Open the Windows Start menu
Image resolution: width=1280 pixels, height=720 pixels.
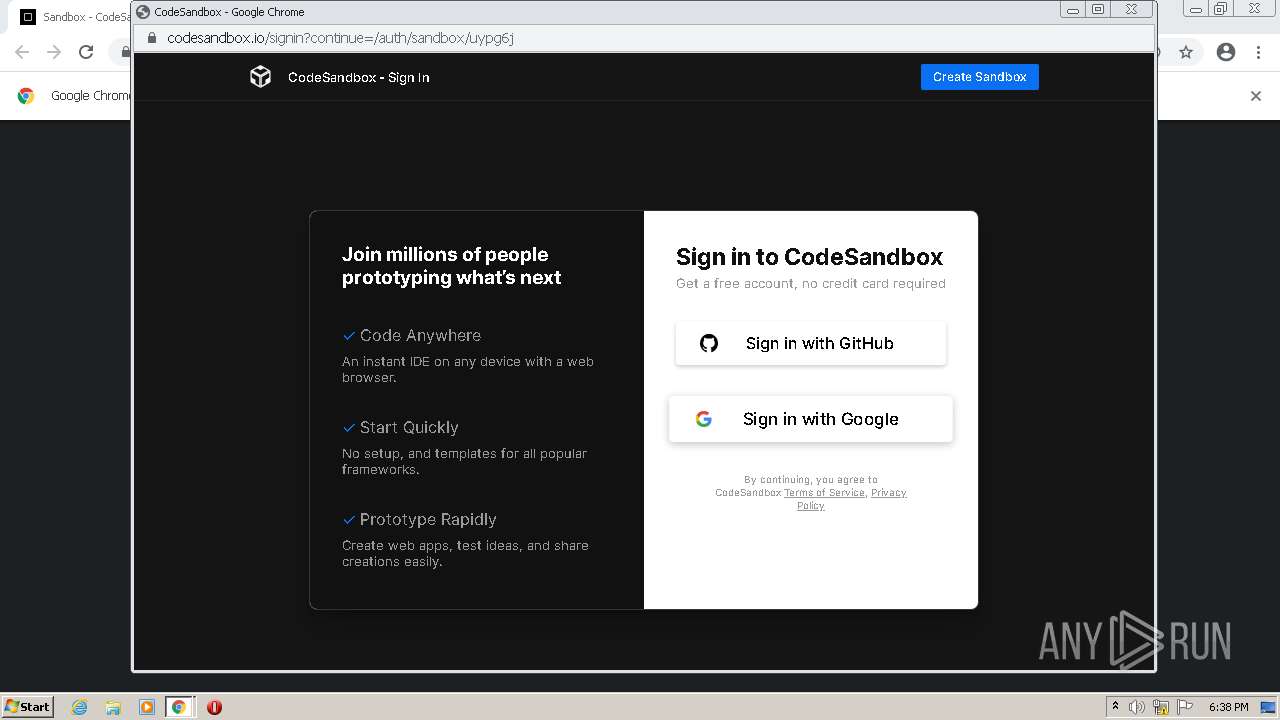tap(28, 706)
